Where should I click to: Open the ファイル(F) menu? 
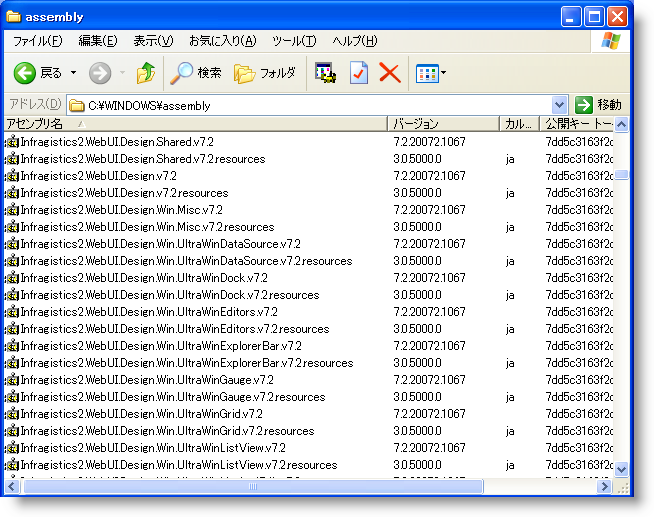click(x=37, y=41)
